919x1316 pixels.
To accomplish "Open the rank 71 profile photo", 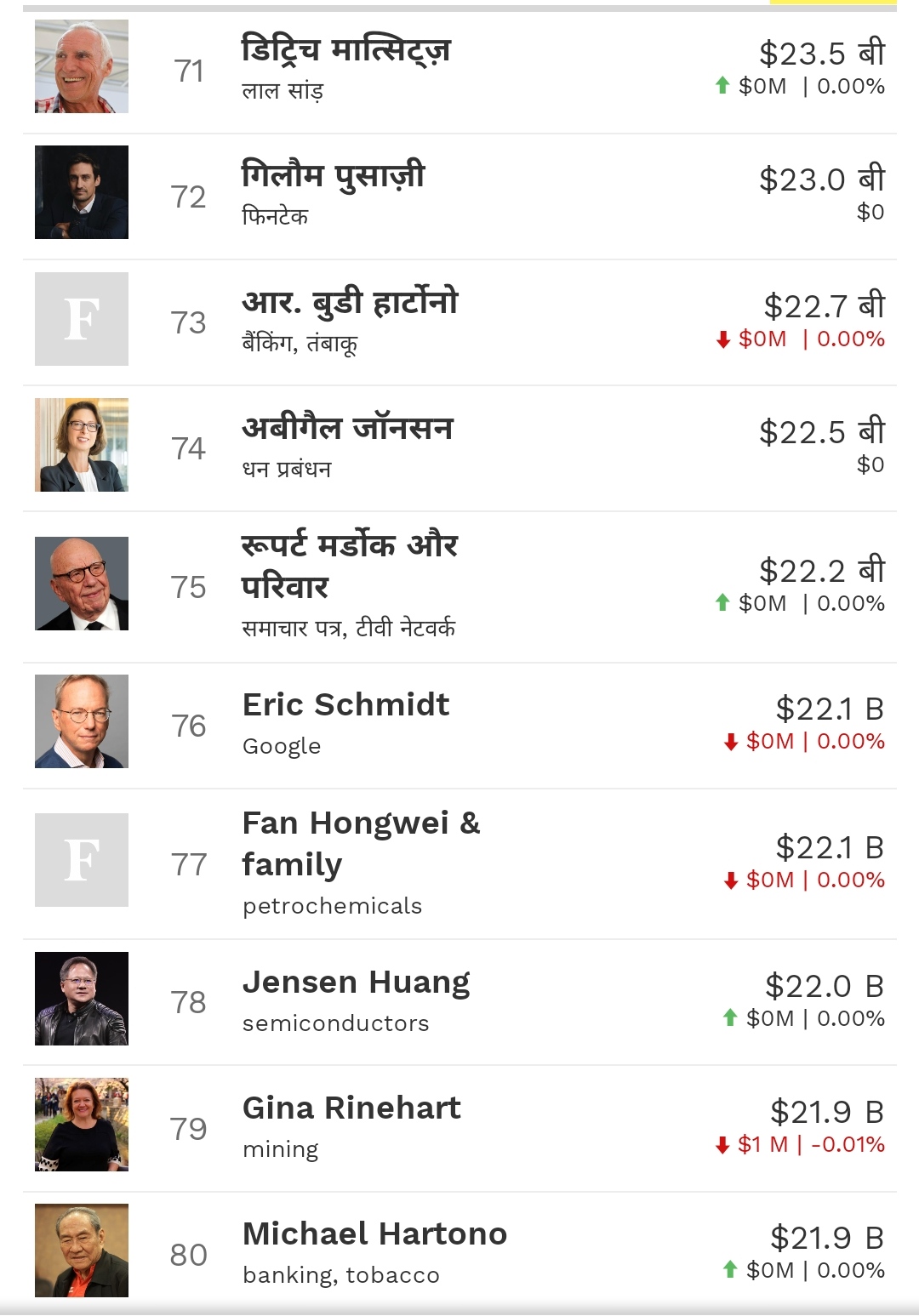I will pos(82,67).
